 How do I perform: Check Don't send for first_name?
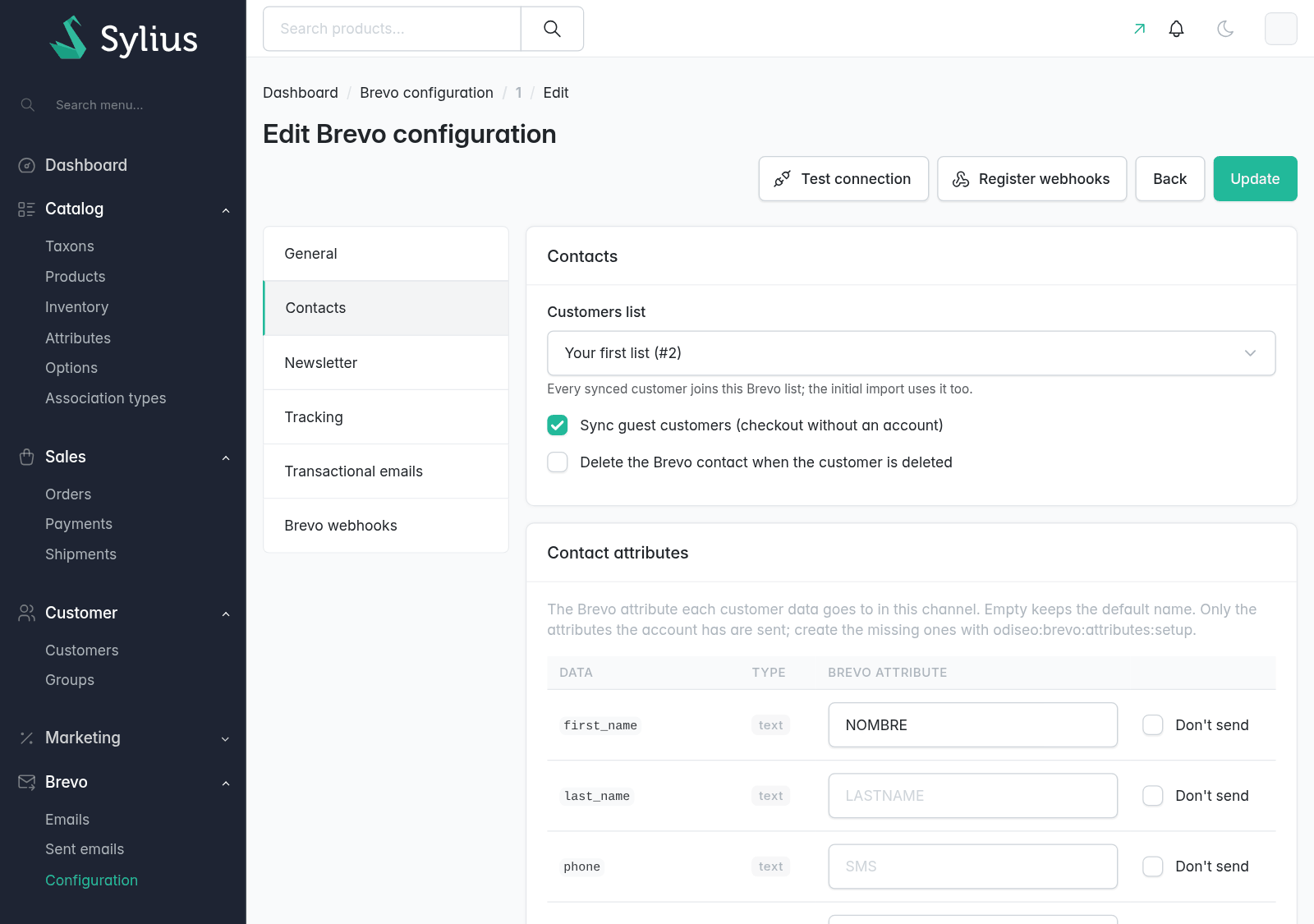click(1153, 724)
